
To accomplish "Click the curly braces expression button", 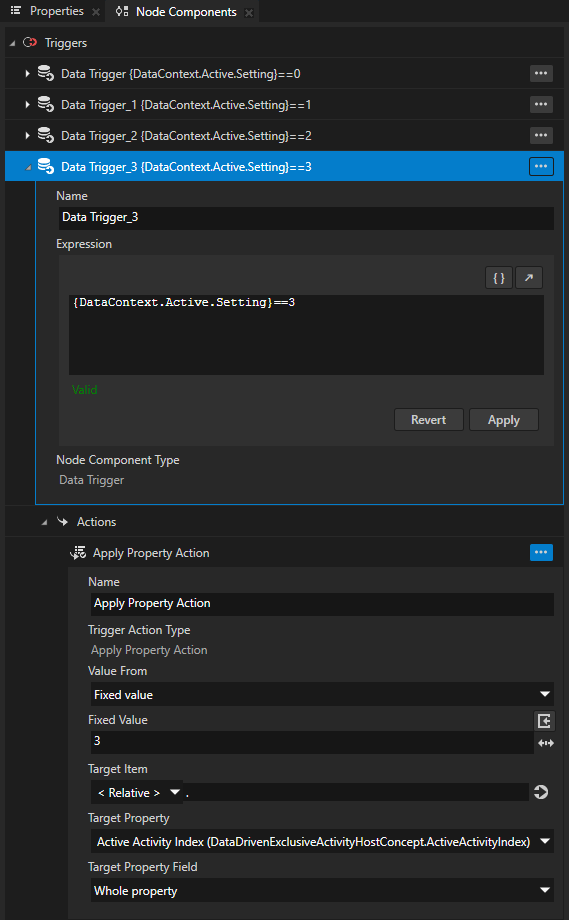I will [x=499, y=278].
